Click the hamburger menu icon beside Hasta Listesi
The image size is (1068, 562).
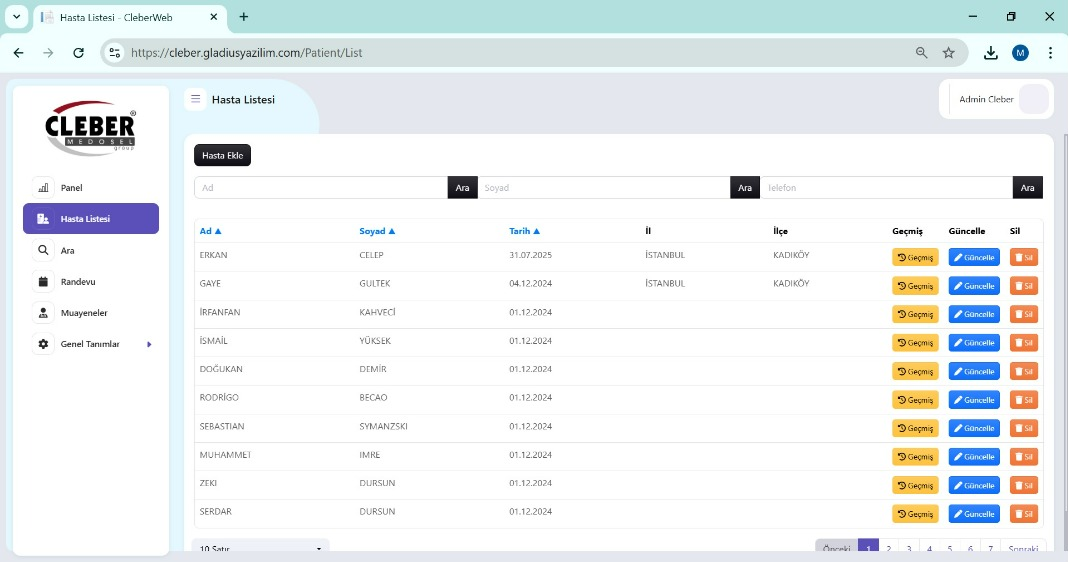196,99
